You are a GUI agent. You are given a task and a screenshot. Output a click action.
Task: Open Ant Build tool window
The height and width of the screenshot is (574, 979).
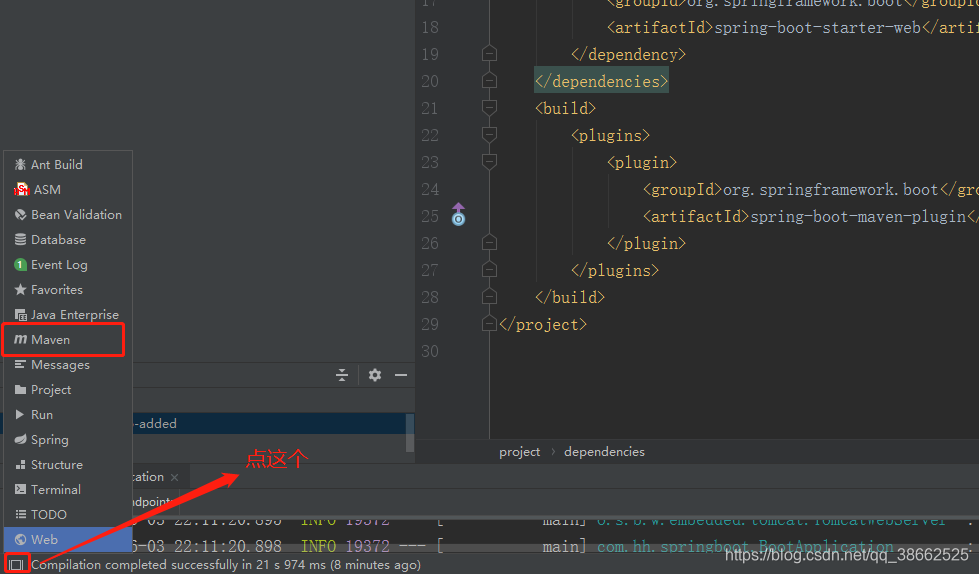click(67, 164)
